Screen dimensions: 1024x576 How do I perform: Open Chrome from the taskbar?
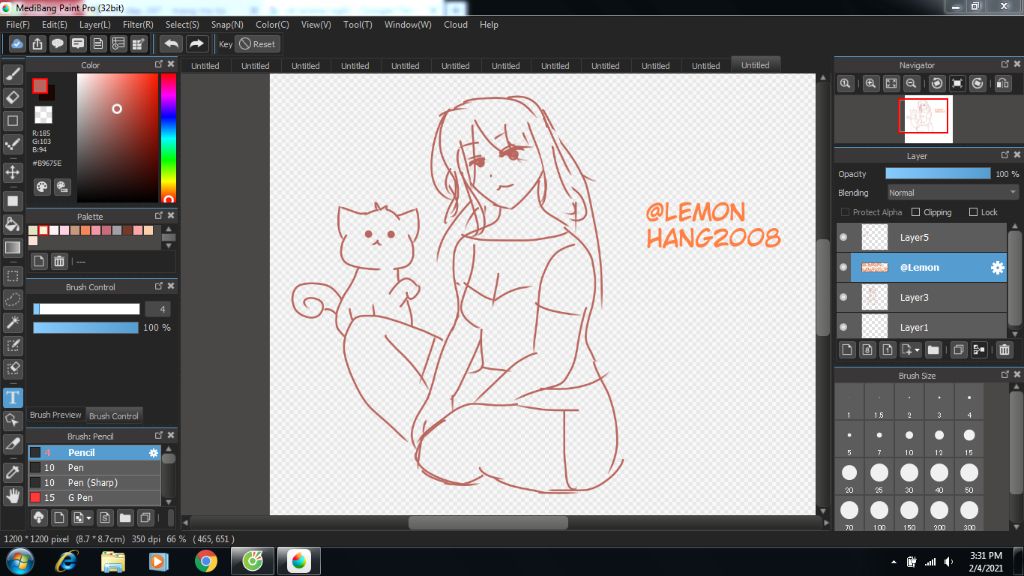[206, 561]
